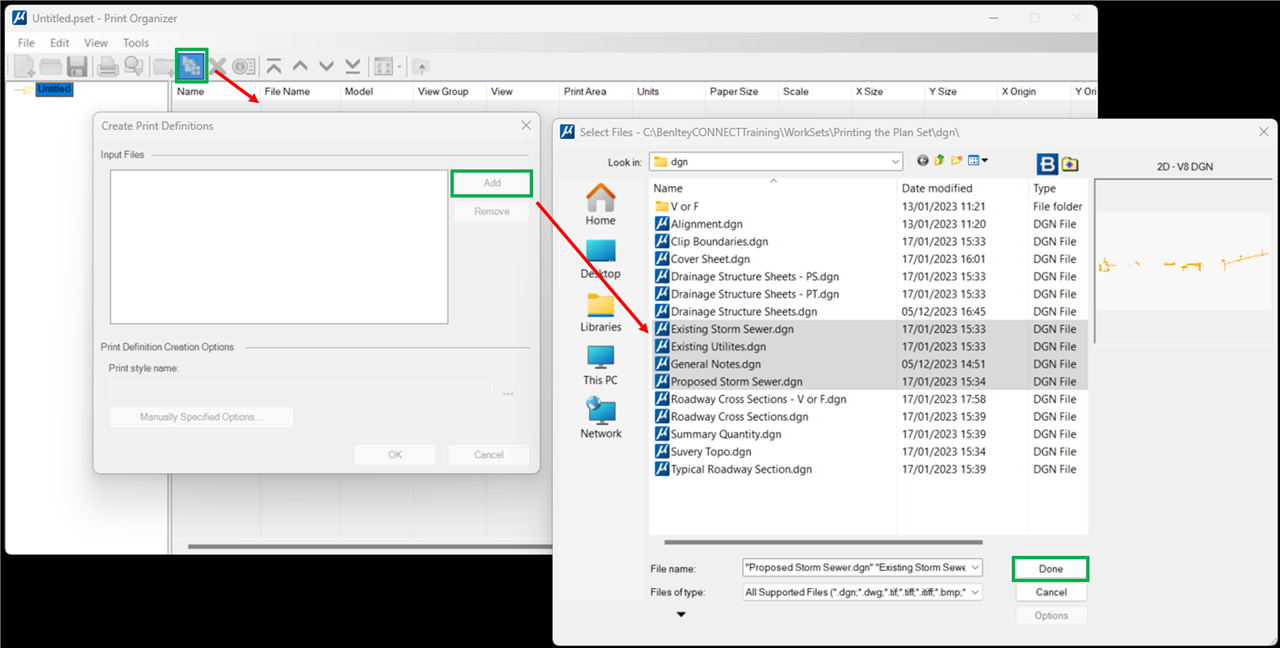This screenshot has width=1280, height=648.
Task: Expand the File name combo box arrow
Action: [x=974, y=568]
